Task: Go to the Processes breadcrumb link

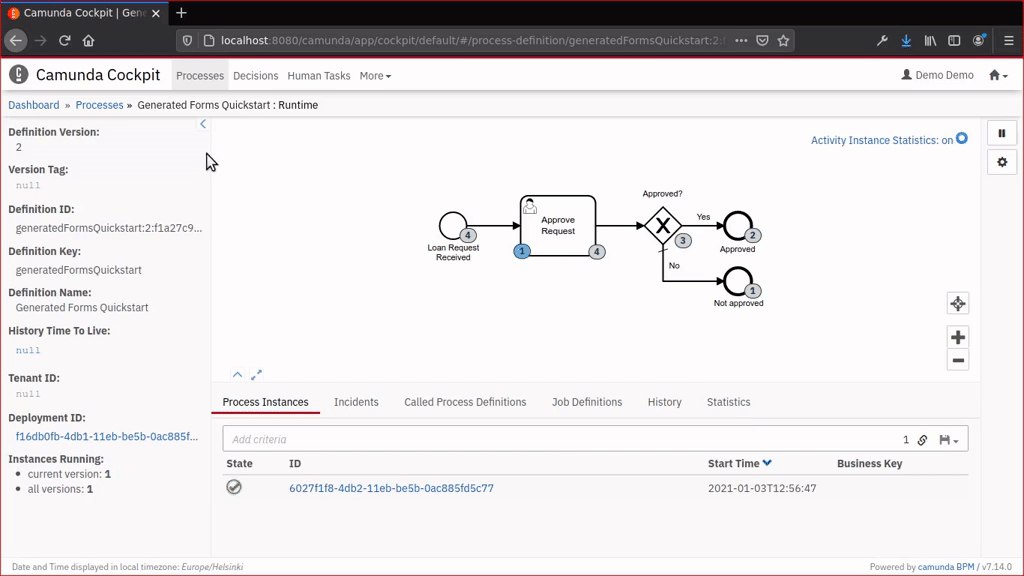Action: pos(99,105)
